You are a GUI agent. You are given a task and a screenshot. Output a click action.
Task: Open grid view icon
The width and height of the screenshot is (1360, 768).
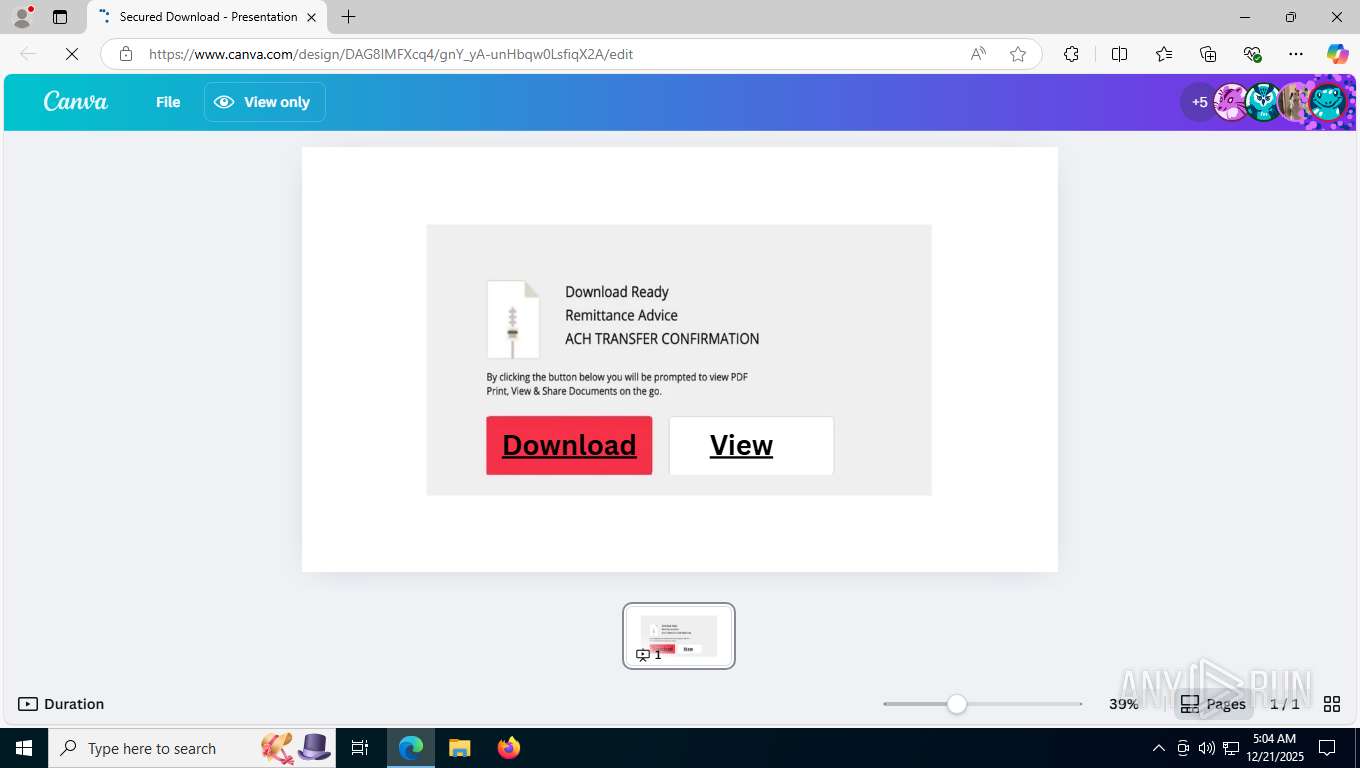(x=1332, y=704)
